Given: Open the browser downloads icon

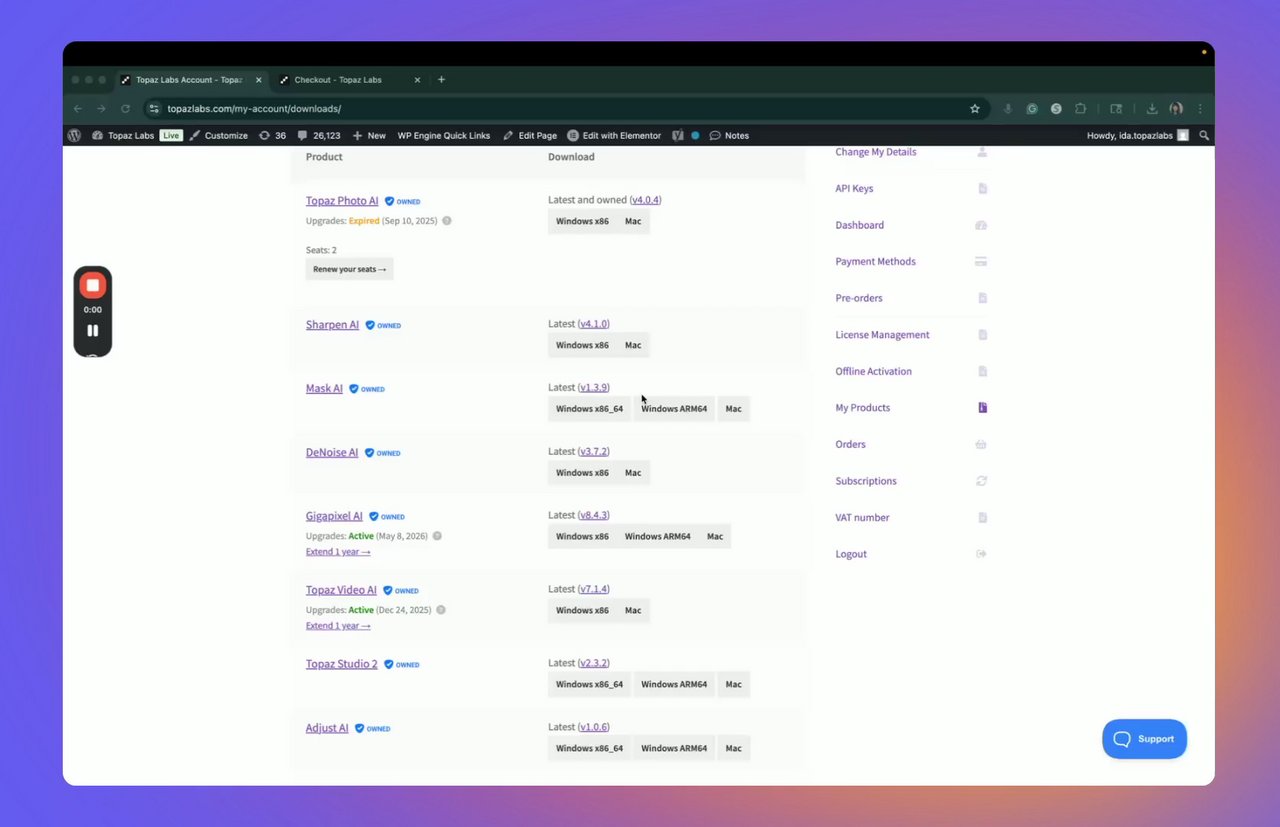Looking at the screenshot, I should [1152, 108].
